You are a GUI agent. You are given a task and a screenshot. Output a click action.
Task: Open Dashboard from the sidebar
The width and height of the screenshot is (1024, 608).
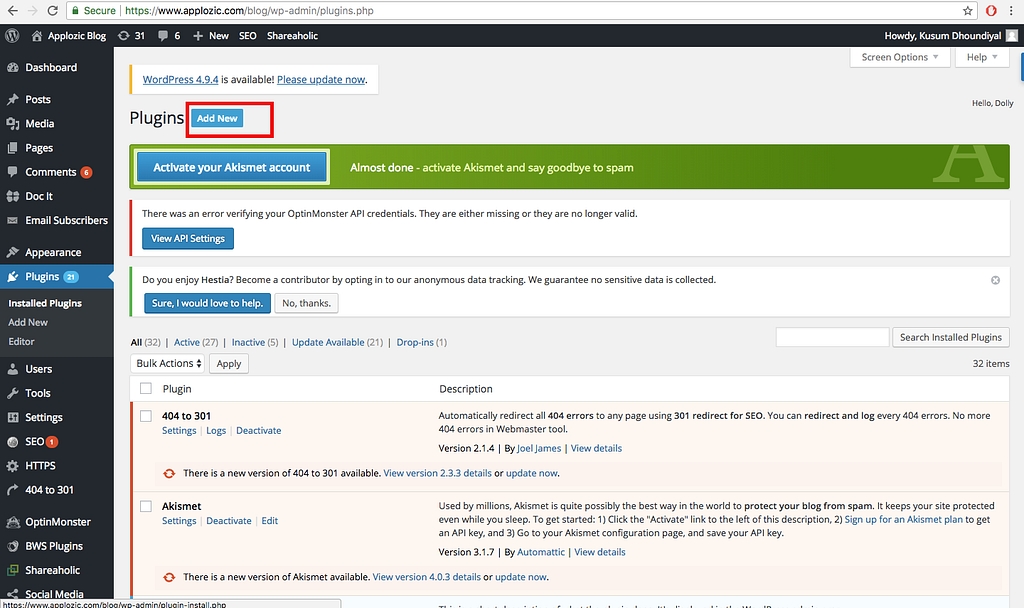coord(50,68)
